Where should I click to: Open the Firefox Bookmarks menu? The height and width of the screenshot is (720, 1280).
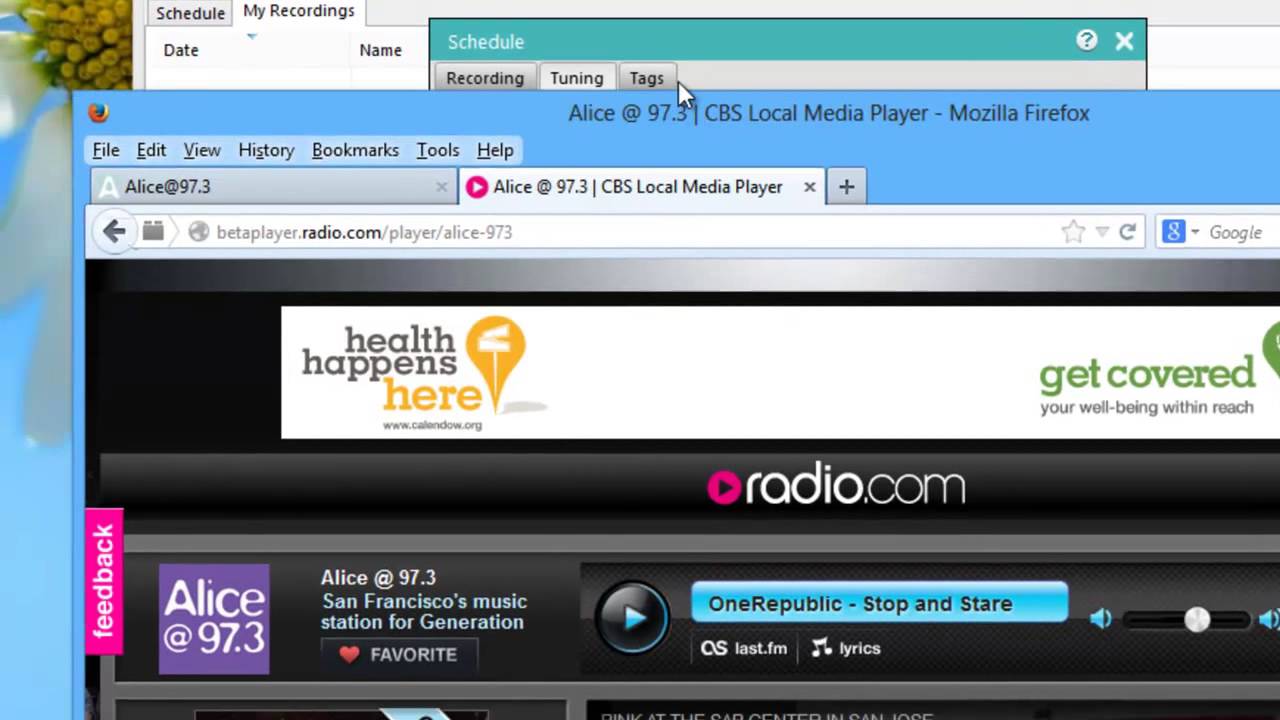[x=355, y=150]
